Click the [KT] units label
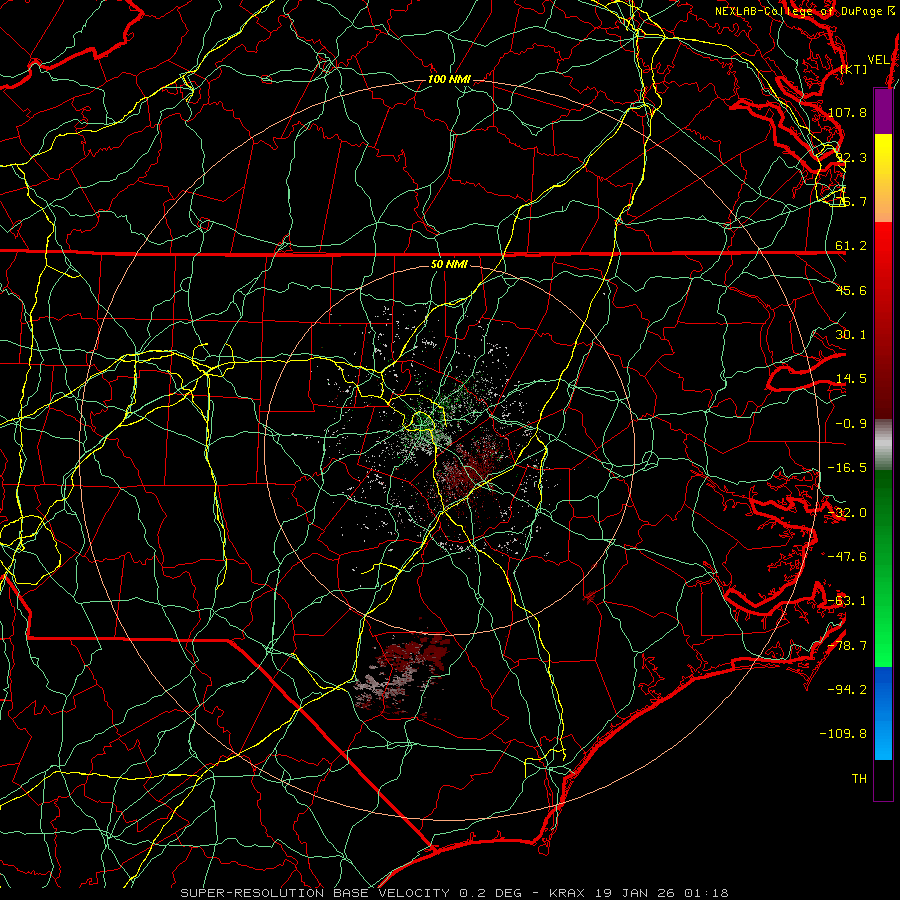The height and width of the screenshot is (900, 900). [854, 69]
